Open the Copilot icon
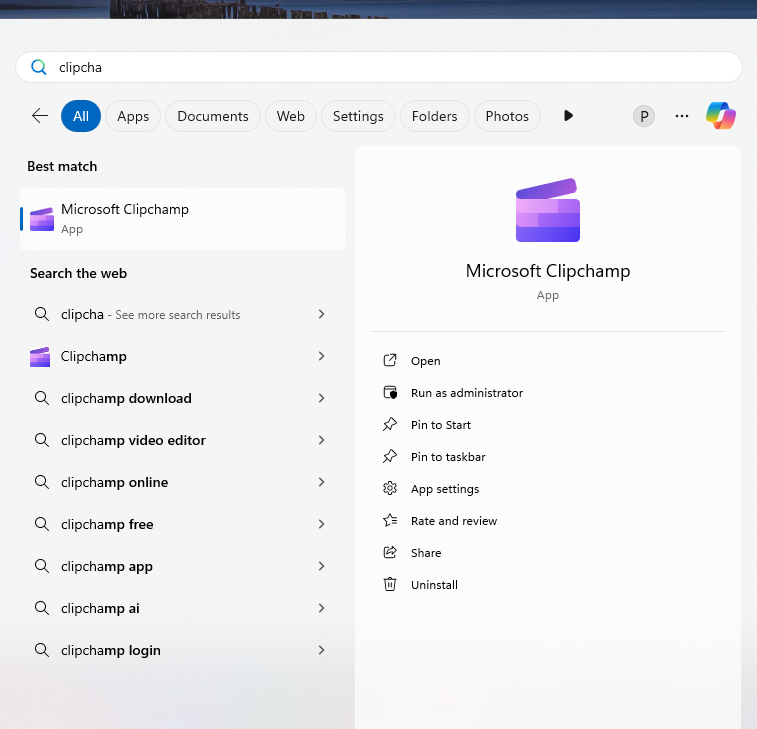This screenshot has width=757, height=729. (x=721, y=116)
